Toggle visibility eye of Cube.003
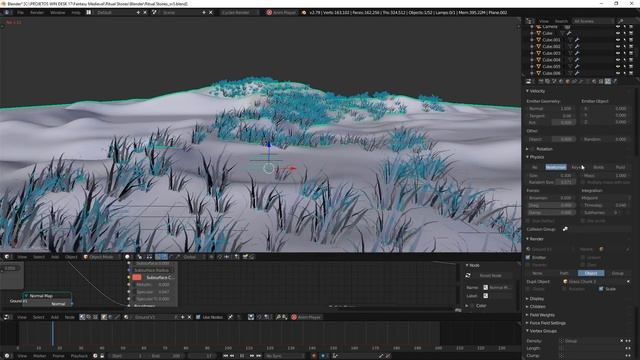This screenshot has width=640, height=360. [x=618, y=53]
